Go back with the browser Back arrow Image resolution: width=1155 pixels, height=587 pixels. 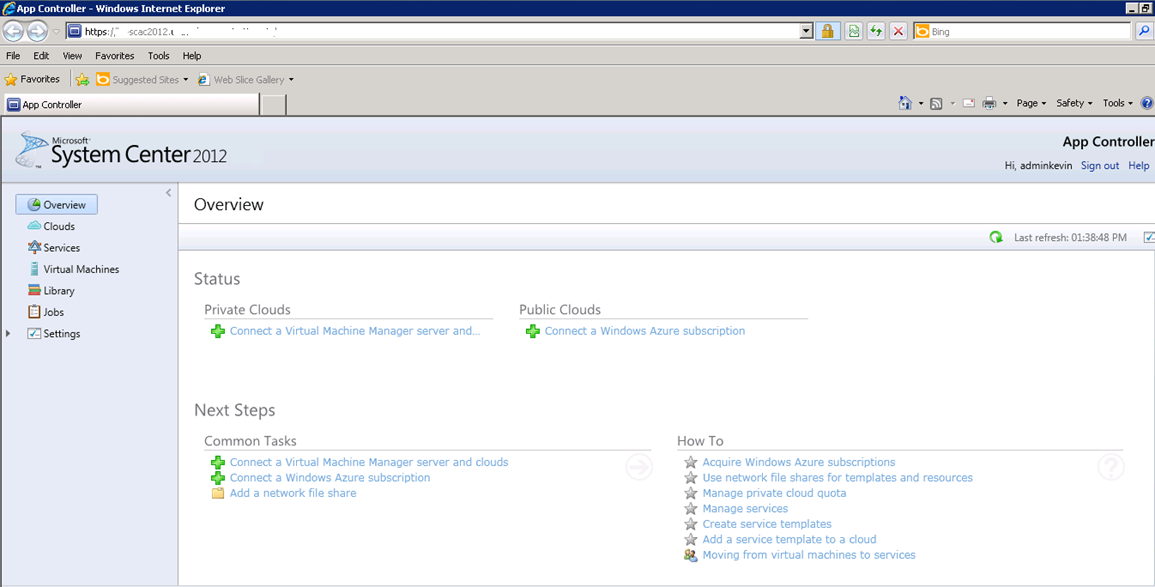13,31
